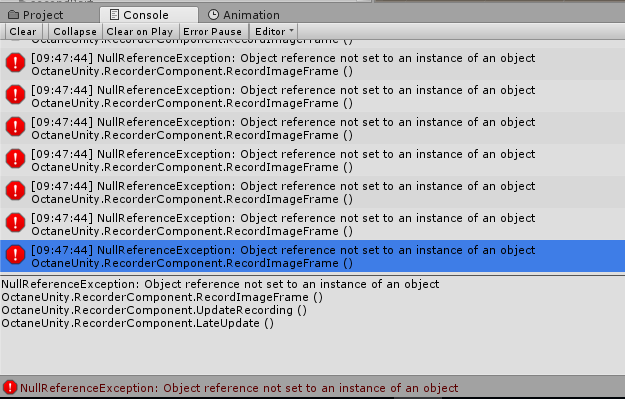Open the Editor dropdown
This screenshot has height=399, width=625.
pyautogui.click(x=273, y=31)
